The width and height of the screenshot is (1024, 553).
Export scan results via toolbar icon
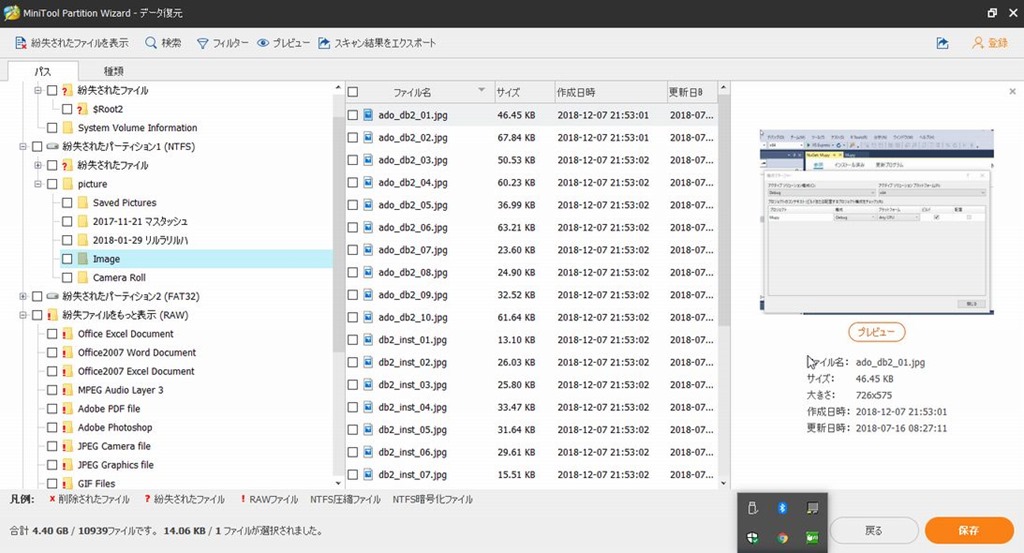[x=324, y=43]
